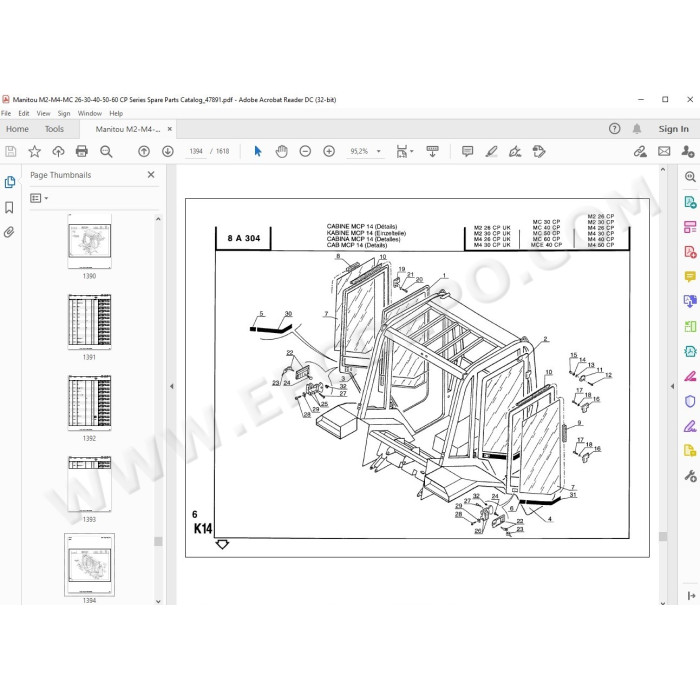This screenshot has height=700, width=700.
Task: Zoom in with the plus button
Action: 329,151
